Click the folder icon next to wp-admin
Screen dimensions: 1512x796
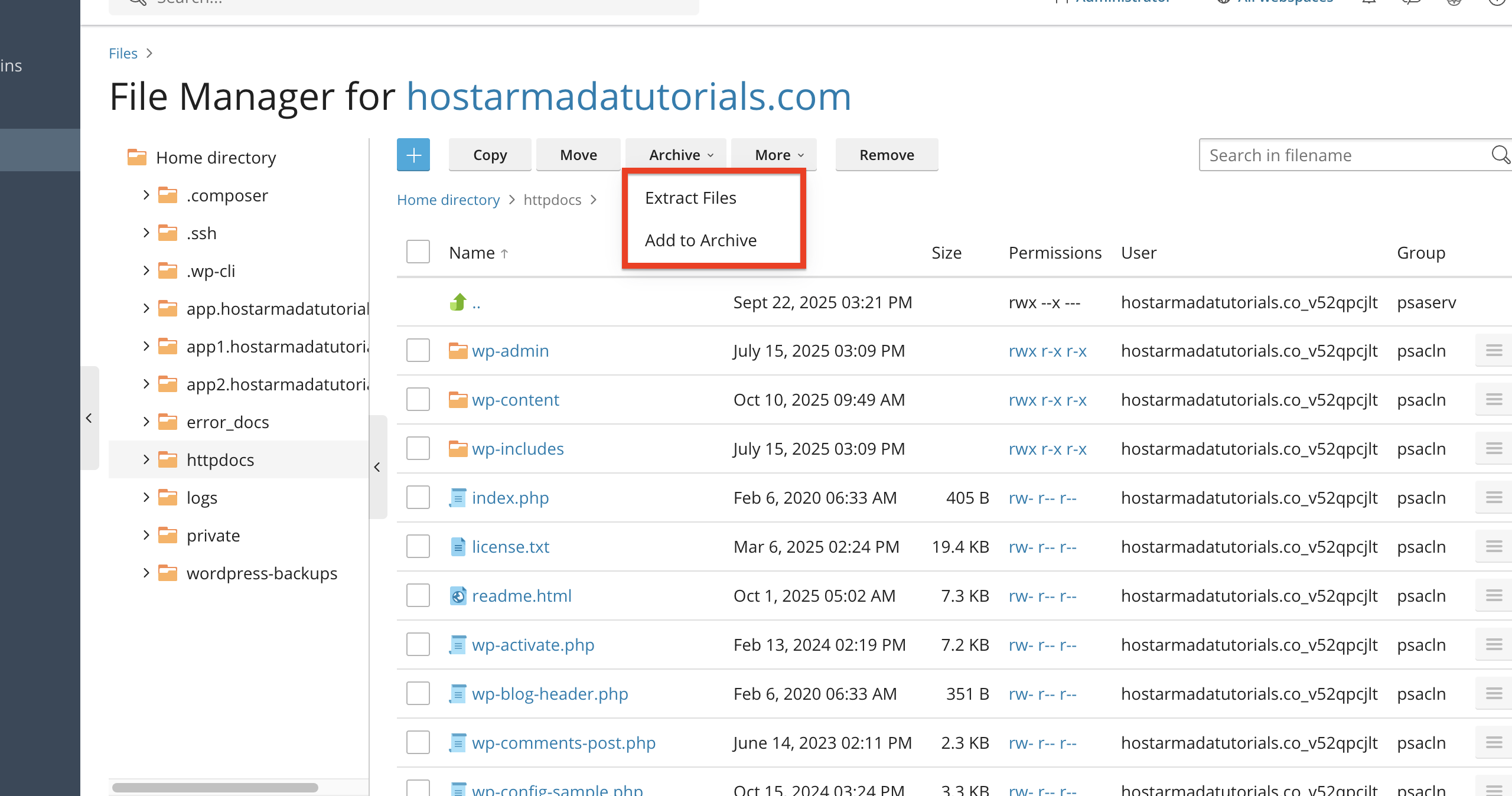pyautogui.click(x=458, y=351)
